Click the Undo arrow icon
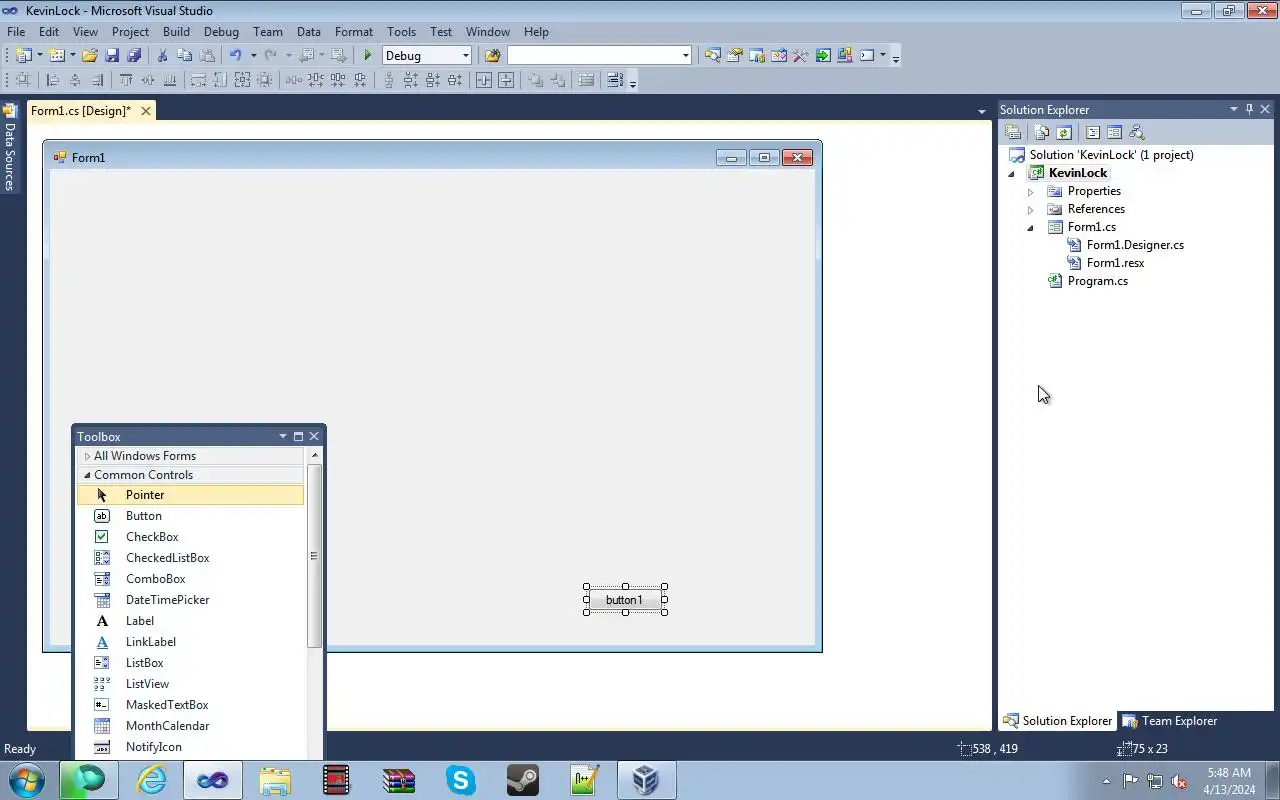This screenshot has height=800, width=1280. tap(236, 56)
